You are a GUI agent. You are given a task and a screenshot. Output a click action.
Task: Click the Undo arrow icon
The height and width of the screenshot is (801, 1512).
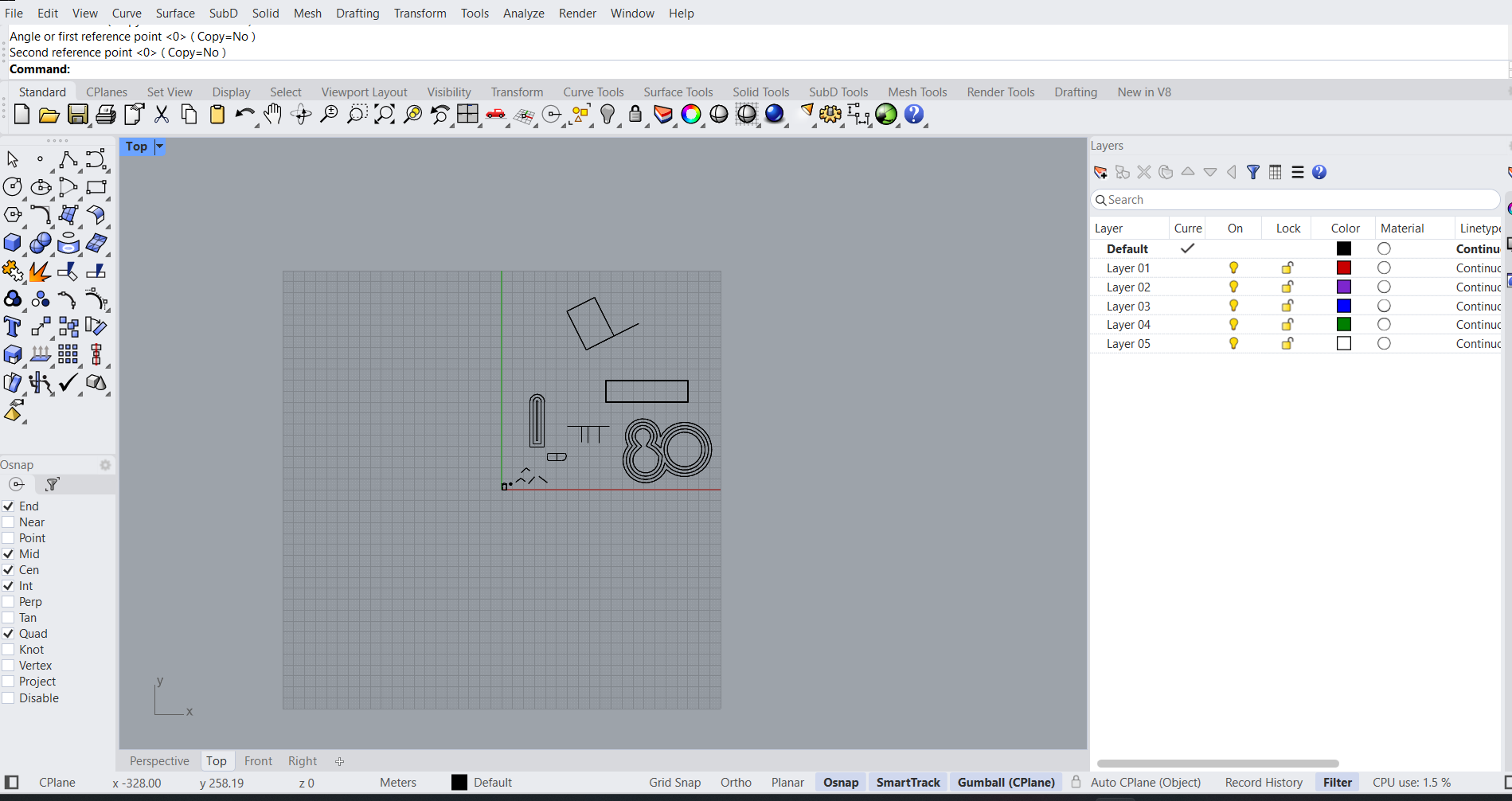pyautogui.click(x=244, y=115)
